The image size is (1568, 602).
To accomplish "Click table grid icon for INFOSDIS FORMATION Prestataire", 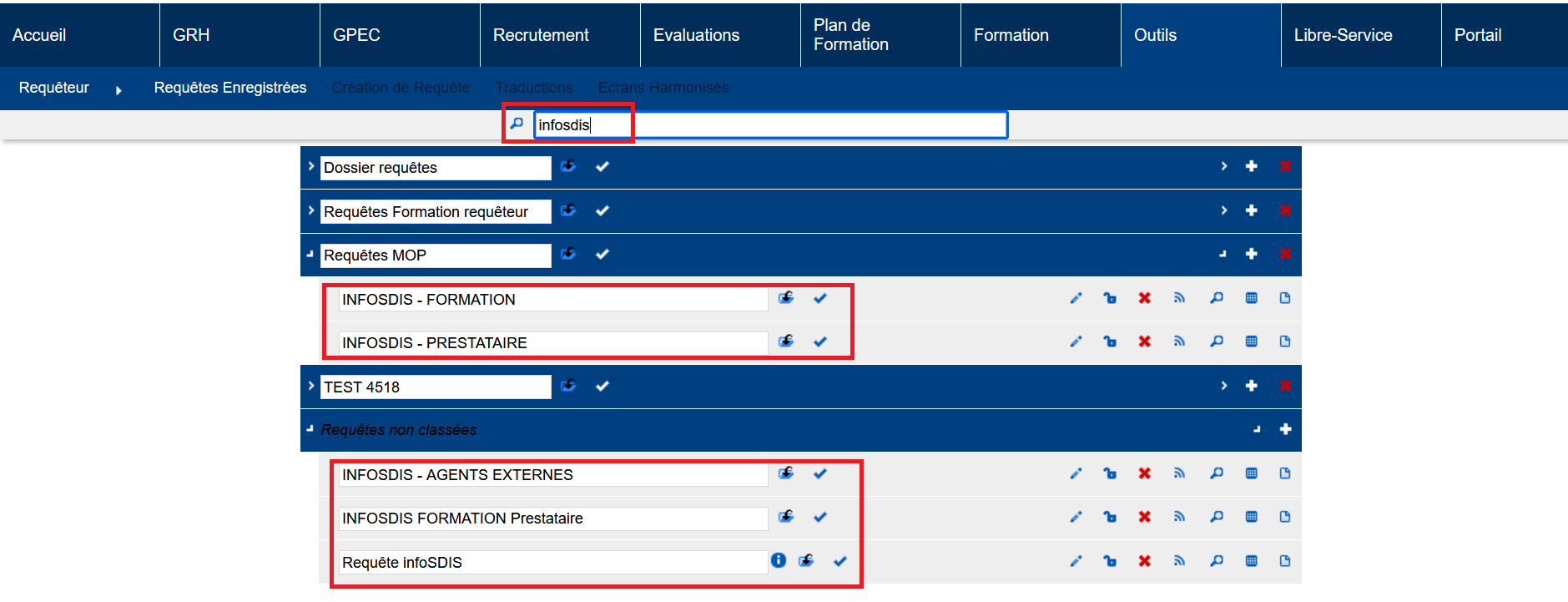I will click(1251, 517).
